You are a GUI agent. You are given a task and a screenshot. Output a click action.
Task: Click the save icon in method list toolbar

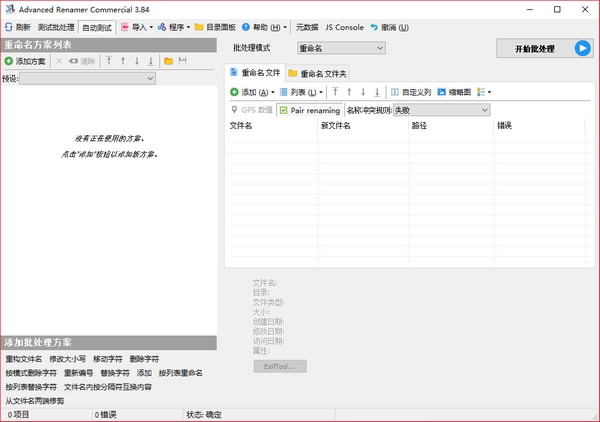coord(182,61)
